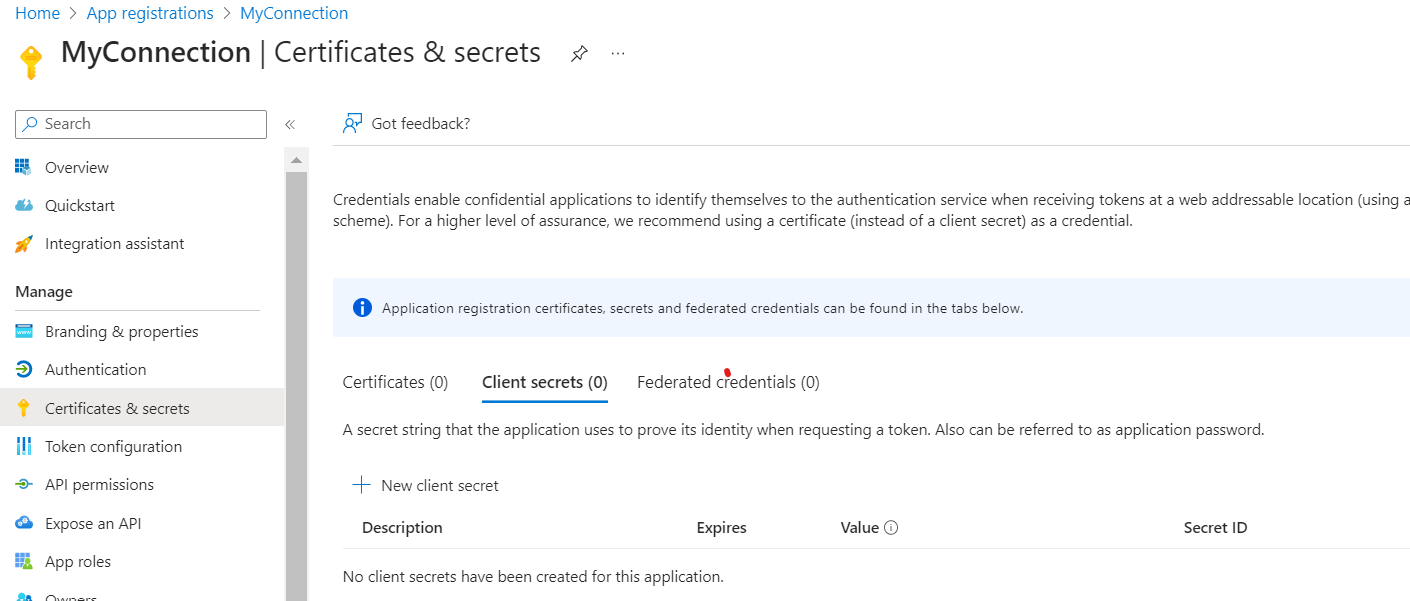Click the info icon next to Value
The width and height of the screenshot is (1410, 601).
(891, 528)
